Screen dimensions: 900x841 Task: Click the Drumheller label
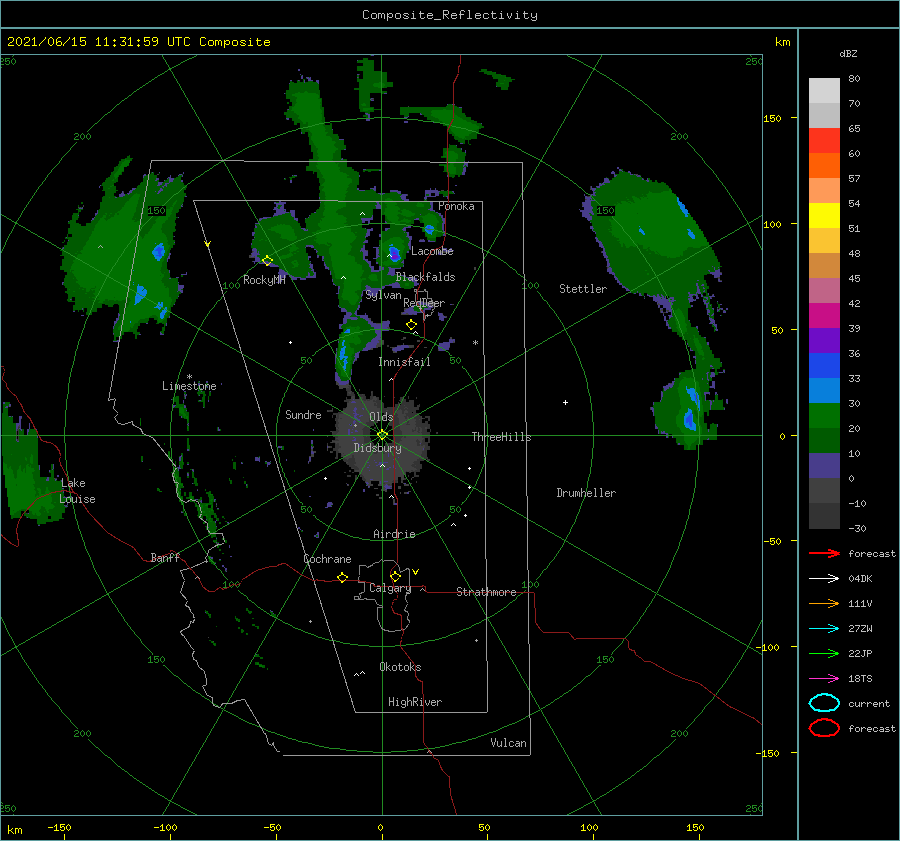(586, 493)
